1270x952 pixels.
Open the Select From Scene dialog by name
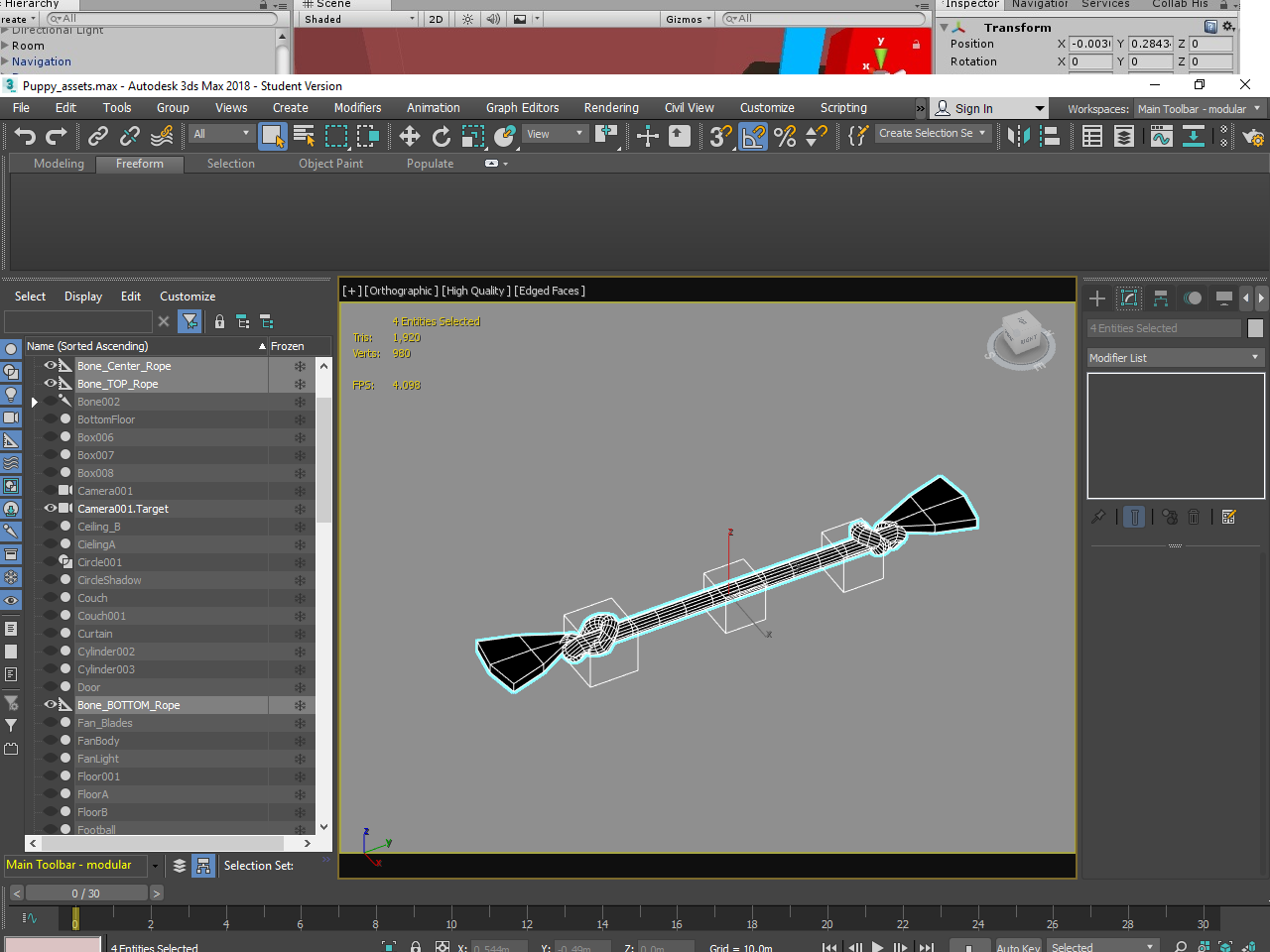pyautogui.click(x=305, y=137)
